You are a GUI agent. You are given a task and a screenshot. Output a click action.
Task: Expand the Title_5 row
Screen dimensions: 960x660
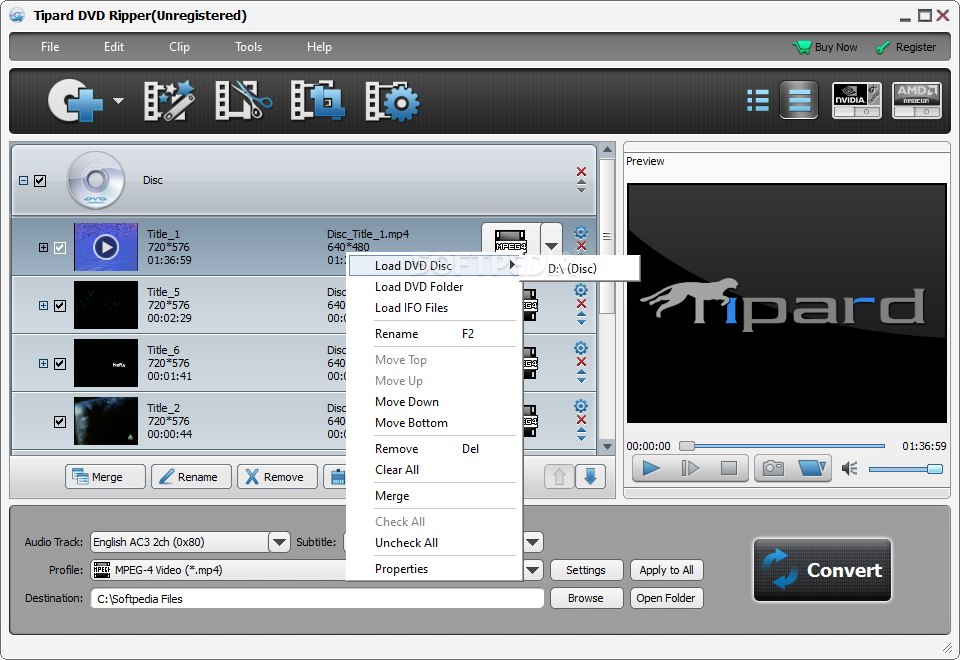[x=43, y=306]
